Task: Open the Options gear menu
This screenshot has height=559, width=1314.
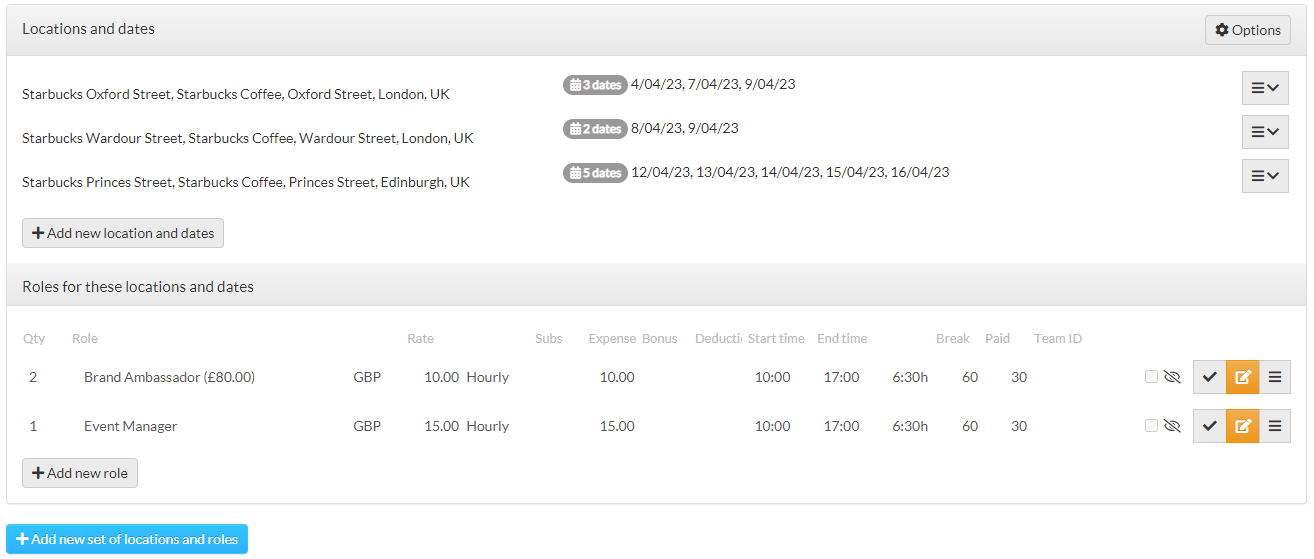Action: point(1247,30)
